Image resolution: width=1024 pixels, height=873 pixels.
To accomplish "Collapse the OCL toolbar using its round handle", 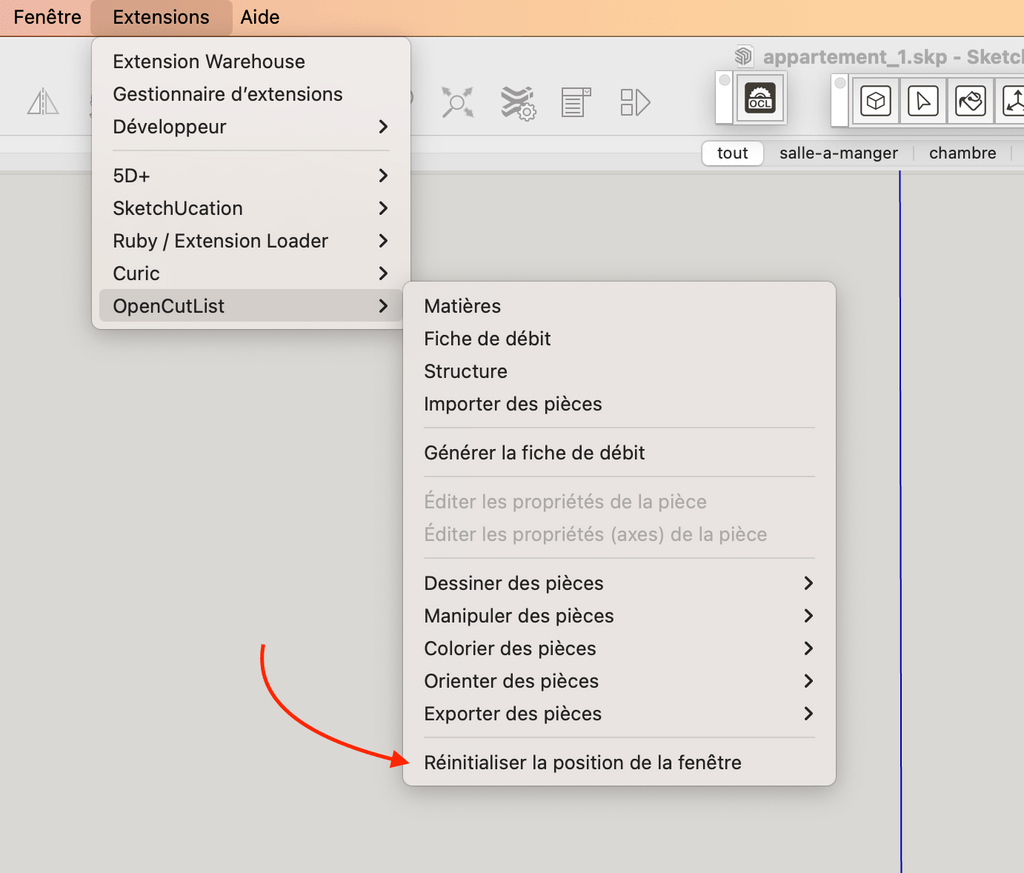I will point(724,80).
